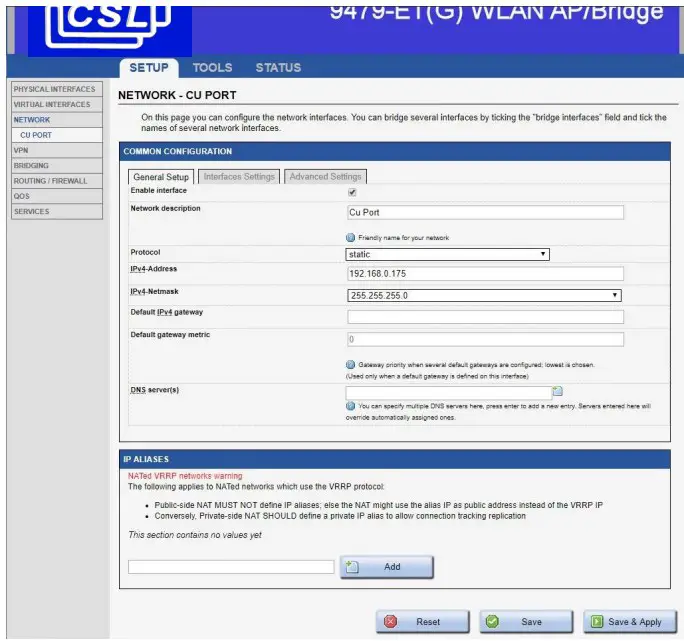Click the Network description field

[486, 213]
